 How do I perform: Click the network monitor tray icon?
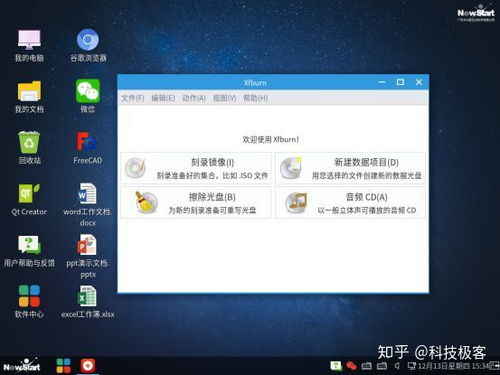pos(412,366)
